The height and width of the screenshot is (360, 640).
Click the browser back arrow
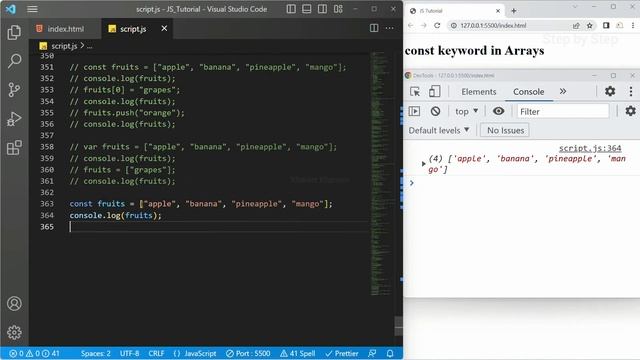tap(411, 25)
